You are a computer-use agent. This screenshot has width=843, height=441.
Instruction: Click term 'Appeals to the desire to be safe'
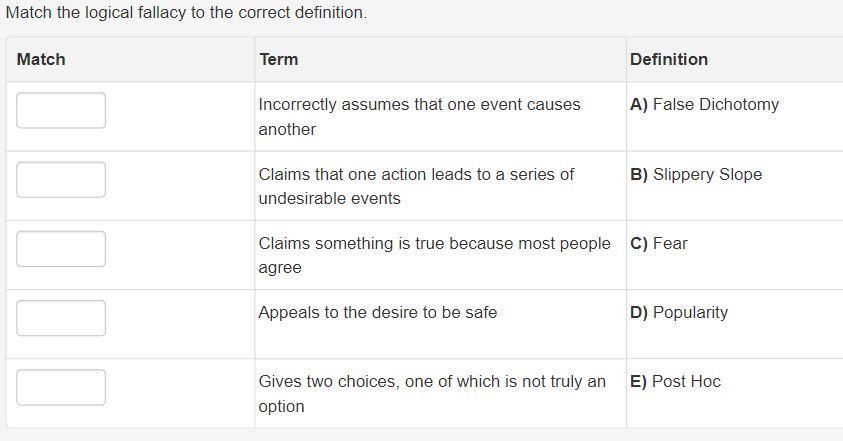[x=377, y=313]
